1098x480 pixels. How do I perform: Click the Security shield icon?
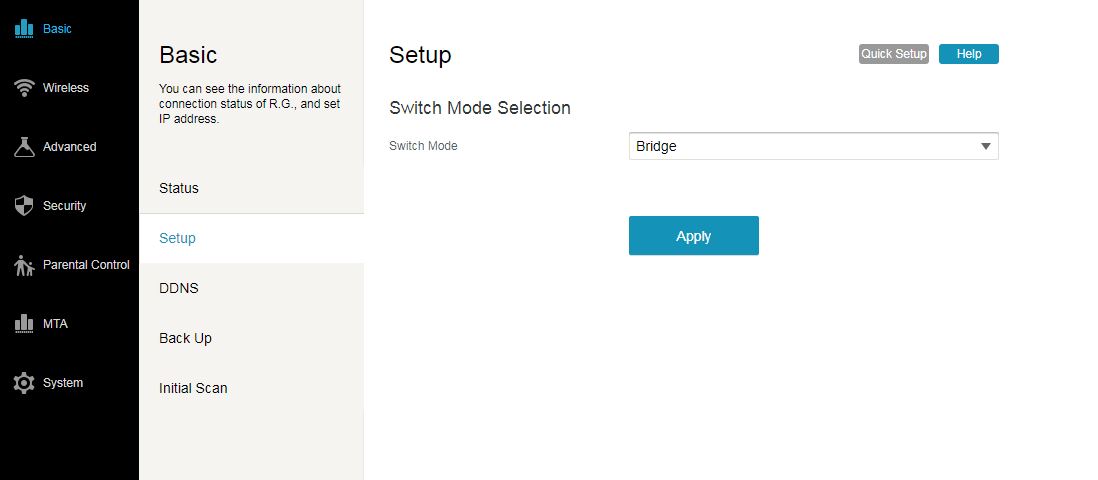point(25,206)
